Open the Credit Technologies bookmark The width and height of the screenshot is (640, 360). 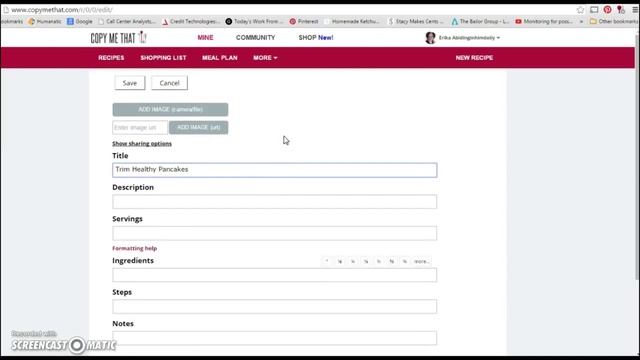pyautogui.click(x=191, y=21)
